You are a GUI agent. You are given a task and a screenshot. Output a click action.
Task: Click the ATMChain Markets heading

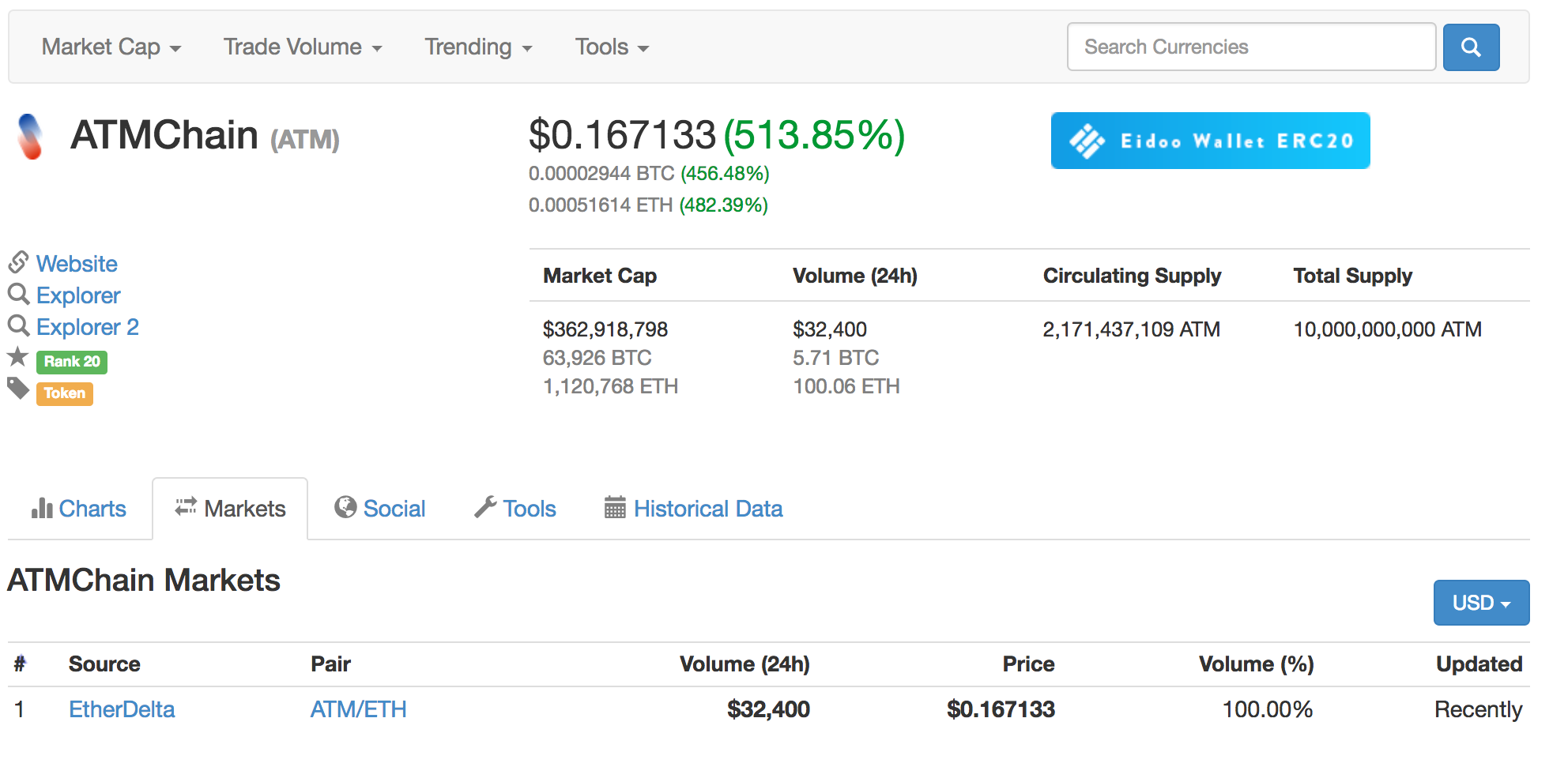144,581
